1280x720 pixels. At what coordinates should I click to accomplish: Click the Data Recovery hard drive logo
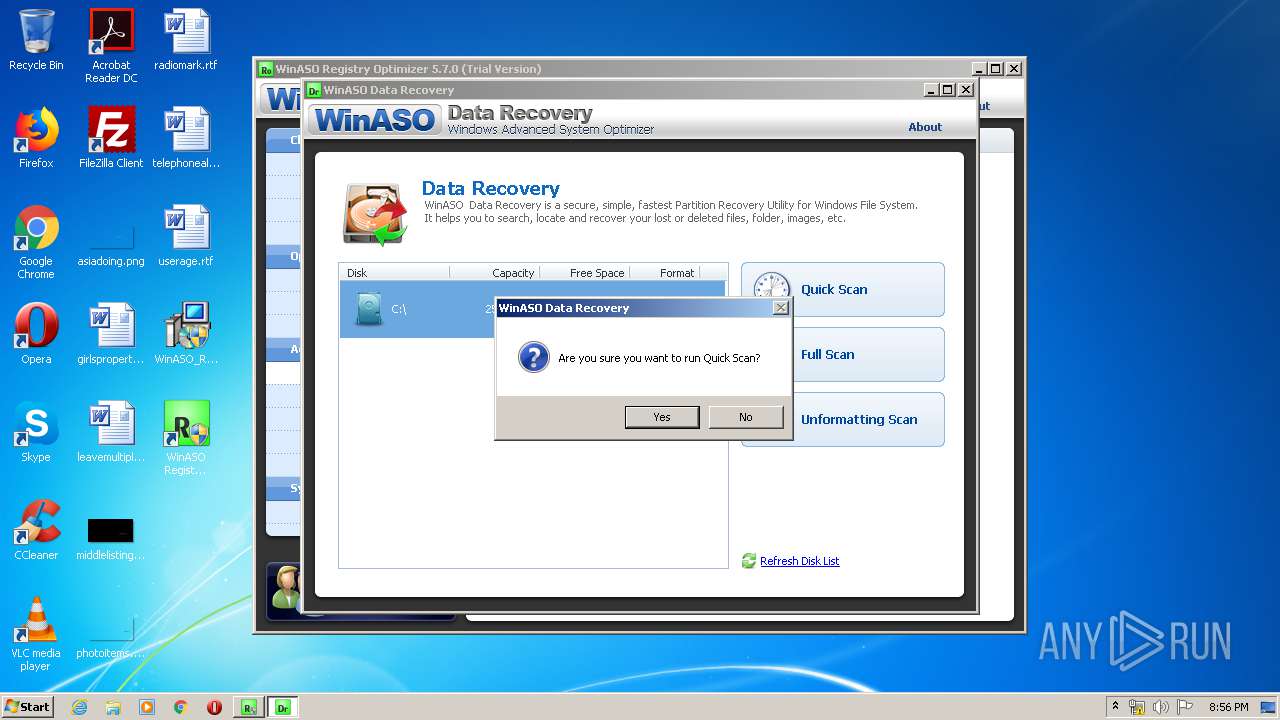point(375,213)
